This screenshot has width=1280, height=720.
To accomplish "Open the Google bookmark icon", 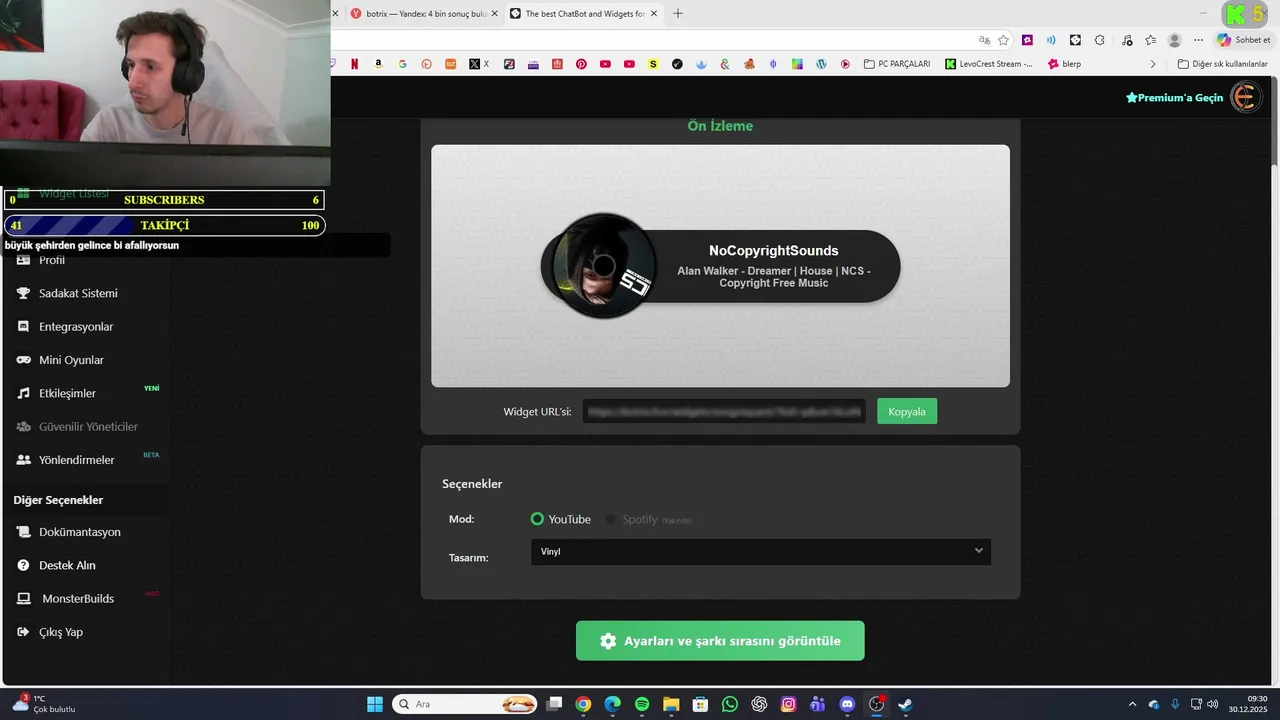I will [x=402, y=64].
